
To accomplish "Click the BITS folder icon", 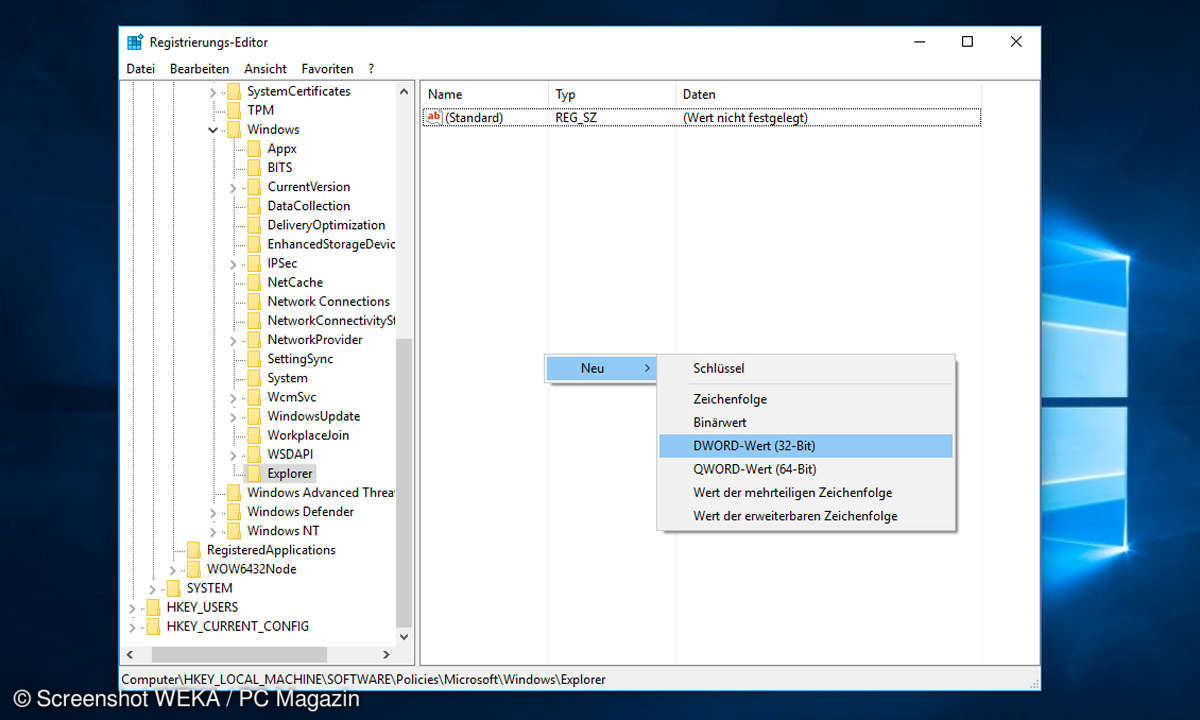I will click(254, 167).
